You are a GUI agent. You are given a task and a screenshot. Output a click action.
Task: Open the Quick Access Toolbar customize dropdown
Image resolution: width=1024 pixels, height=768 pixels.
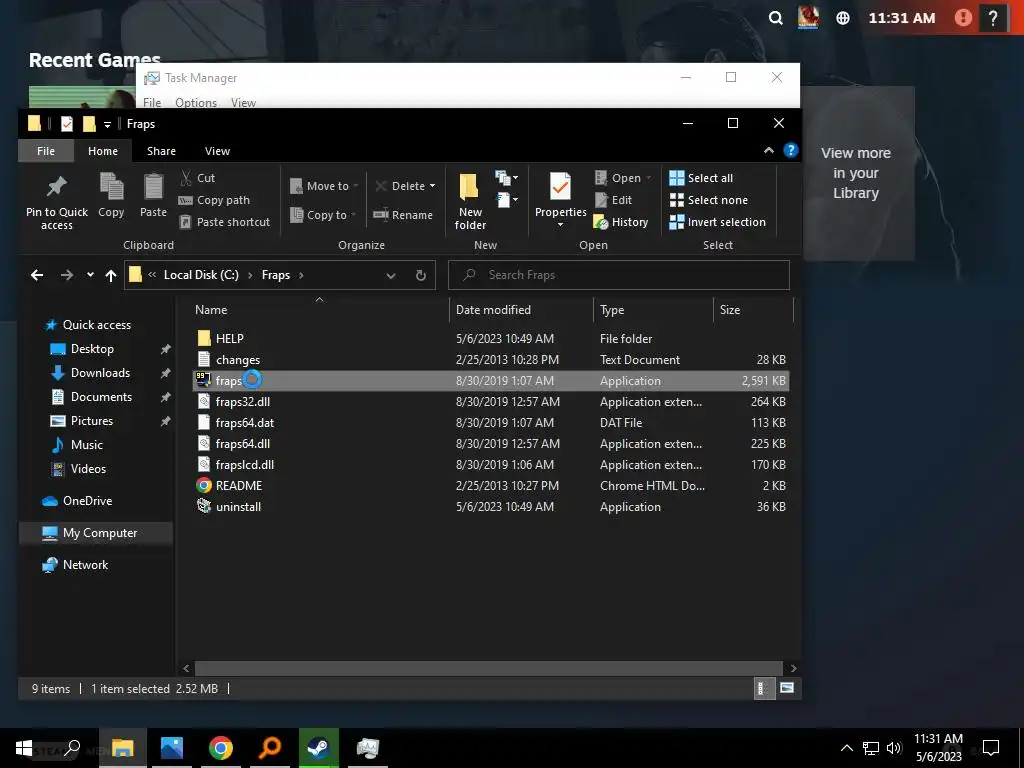click(107, 124)
